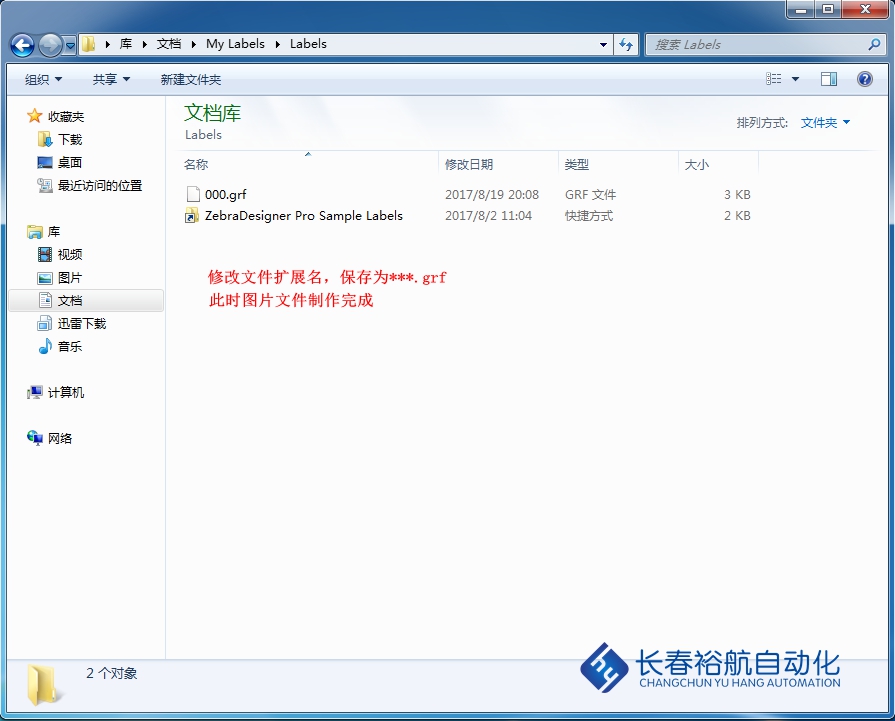Click the 下载 folder icon
This screenshot has height=721, width=895.
pos(45,139)
